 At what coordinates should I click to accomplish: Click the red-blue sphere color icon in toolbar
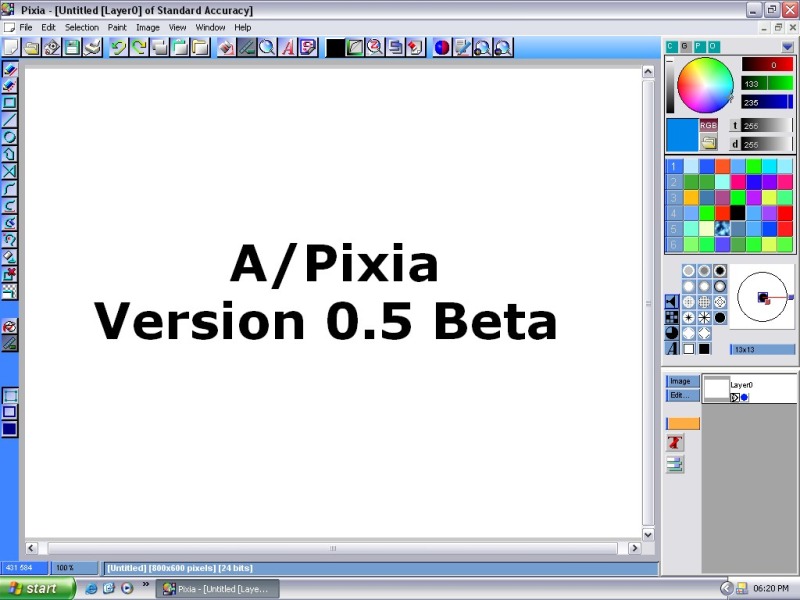point(442,47)
